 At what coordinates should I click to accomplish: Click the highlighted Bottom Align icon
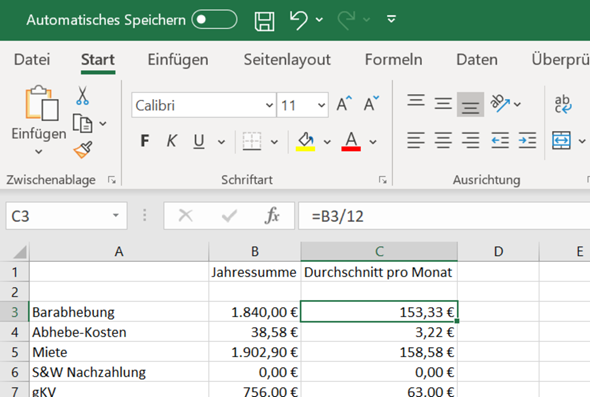point(470,104)
